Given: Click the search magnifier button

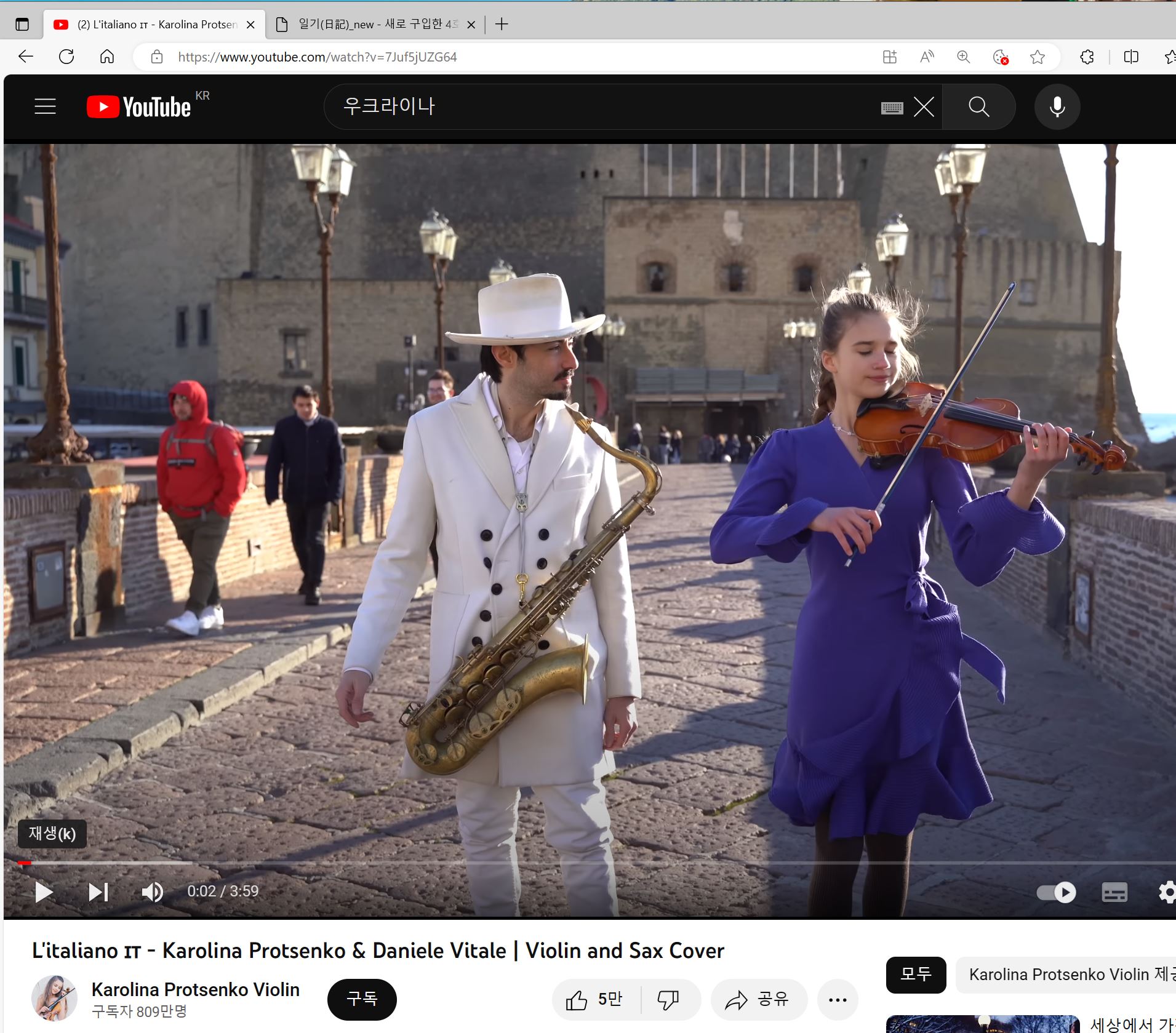Looking at the screenshot, I should [x=978, y=107].
